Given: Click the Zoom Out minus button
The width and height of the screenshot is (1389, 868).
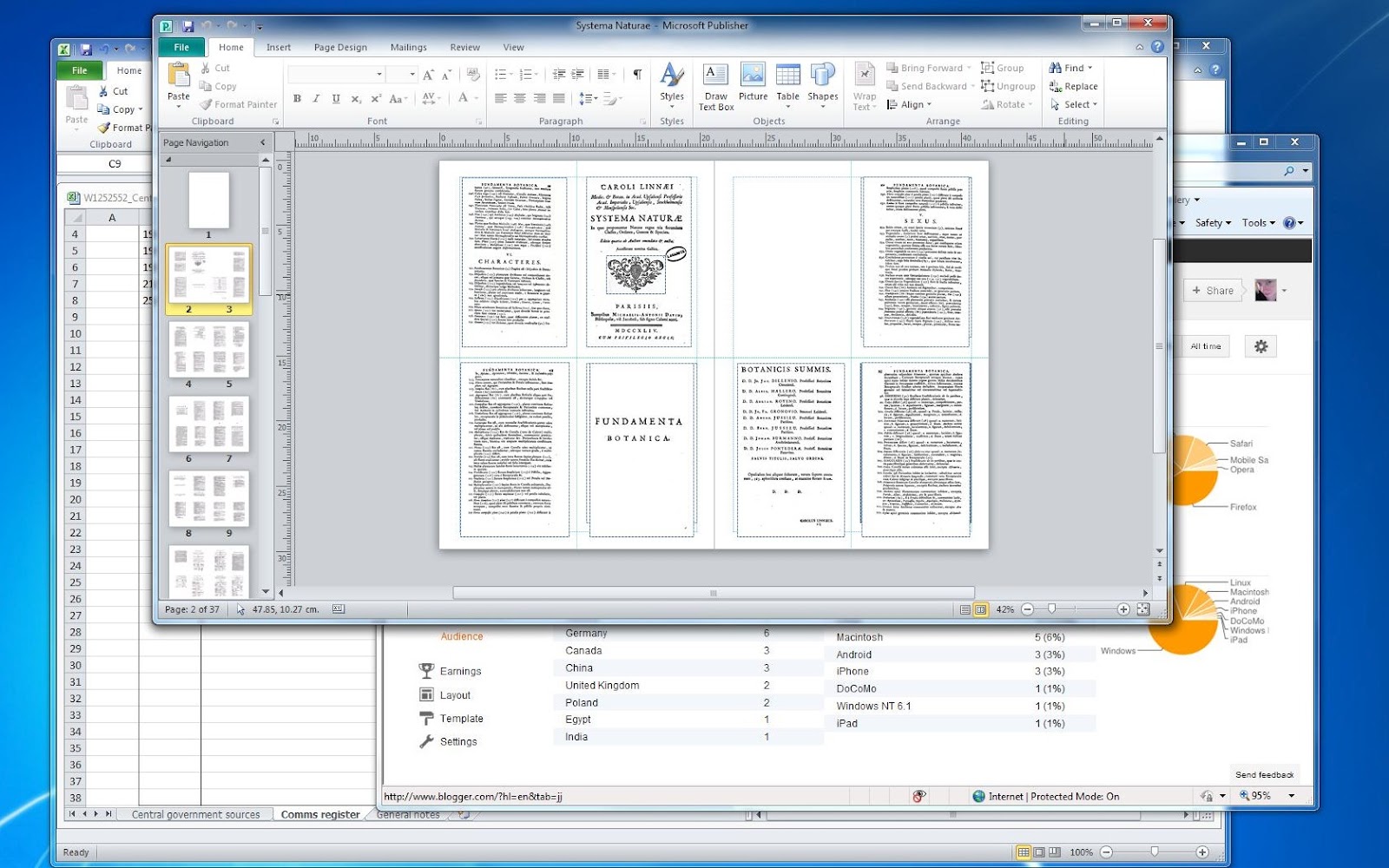Looking at the screenshot, I should [x=1027, y=609].
